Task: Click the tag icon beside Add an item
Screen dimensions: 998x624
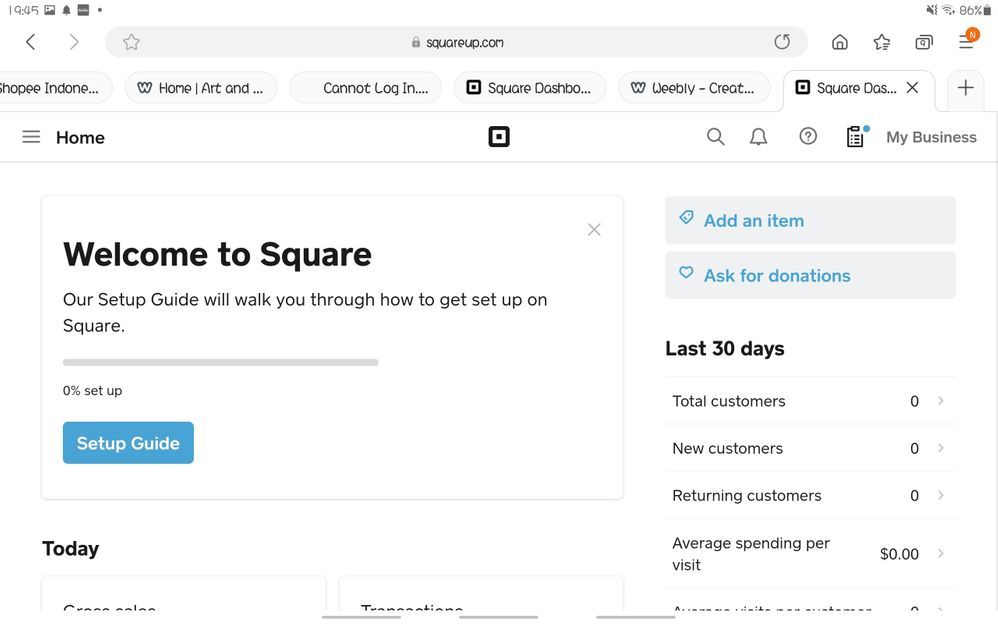Action: point(686,218)
